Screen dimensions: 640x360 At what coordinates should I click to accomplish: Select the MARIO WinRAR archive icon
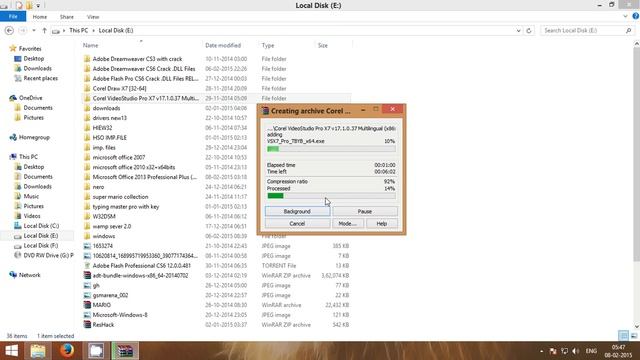87,305
